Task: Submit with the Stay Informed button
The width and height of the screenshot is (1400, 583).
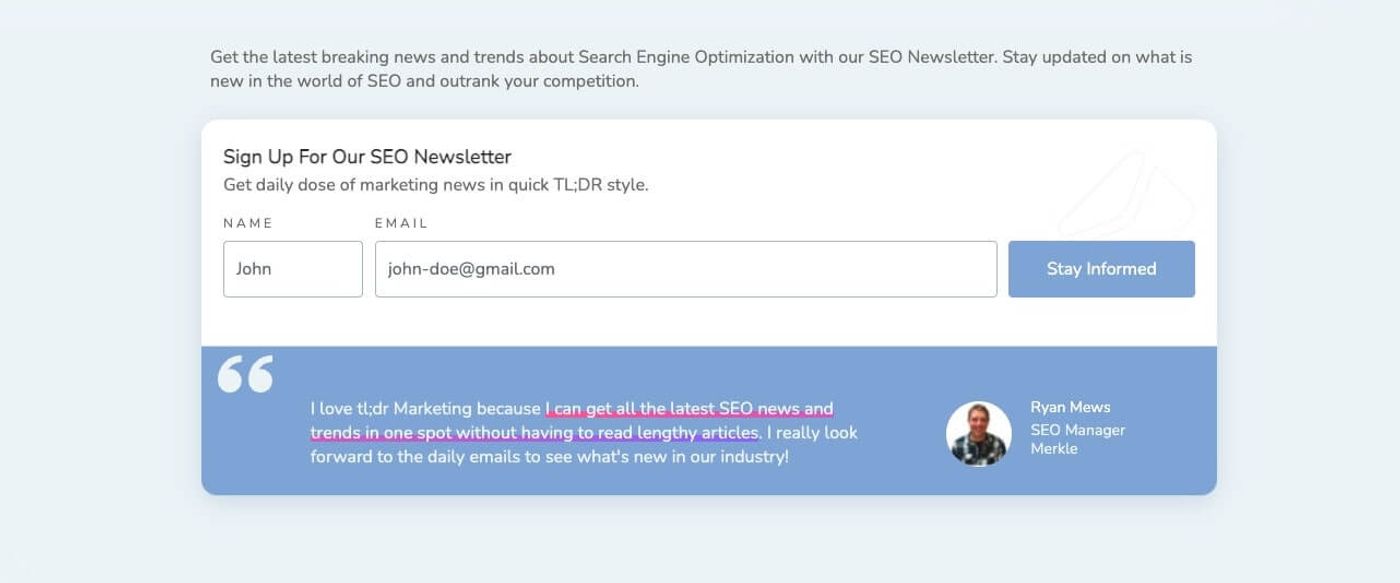Action: (x=1101, y=269)
